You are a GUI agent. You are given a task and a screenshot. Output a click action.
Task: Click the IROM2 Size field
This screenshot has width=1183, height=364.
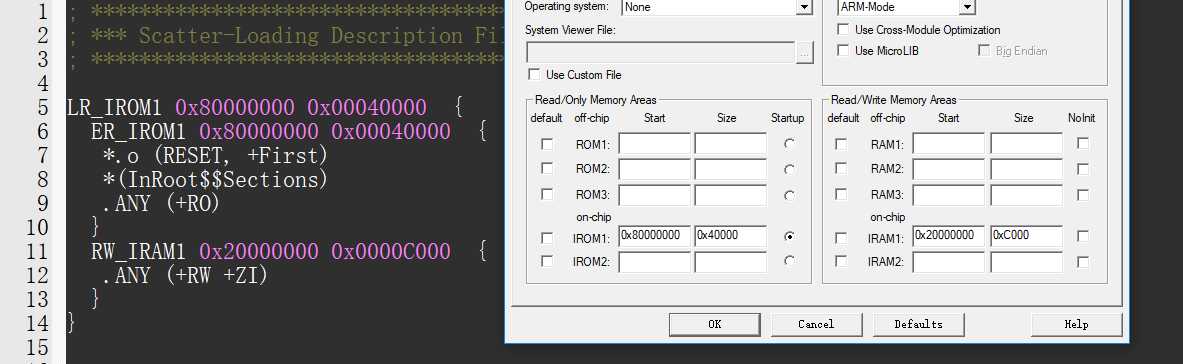[x=730, y=262]
